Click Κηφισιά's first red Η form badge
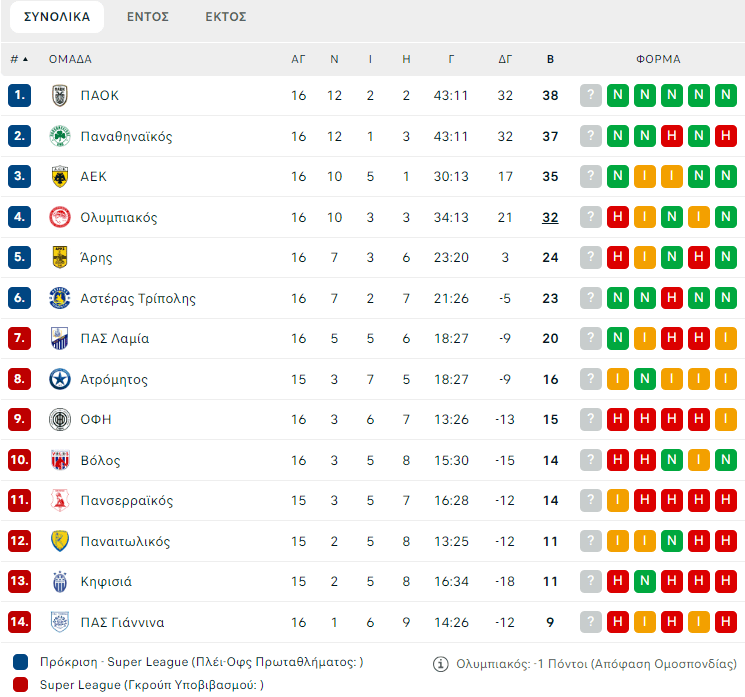Image resolution: width=745 pixels, height=697 pixels. coord(618,582)
